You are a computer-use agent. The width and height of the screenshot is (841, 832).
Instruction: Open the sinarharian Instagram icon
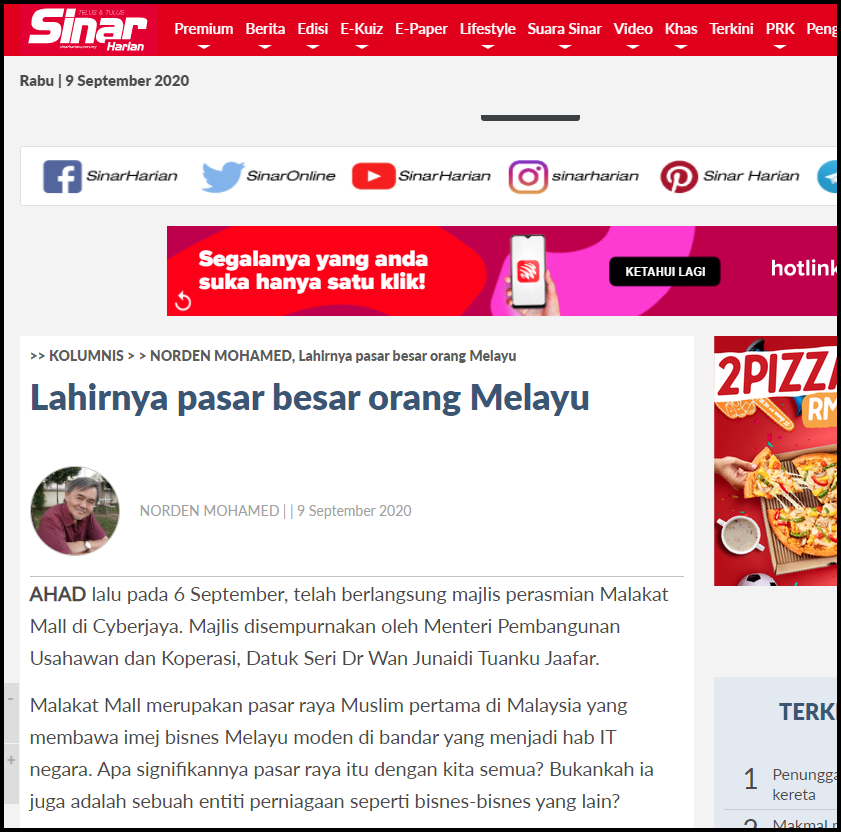[x=528, y=176]
